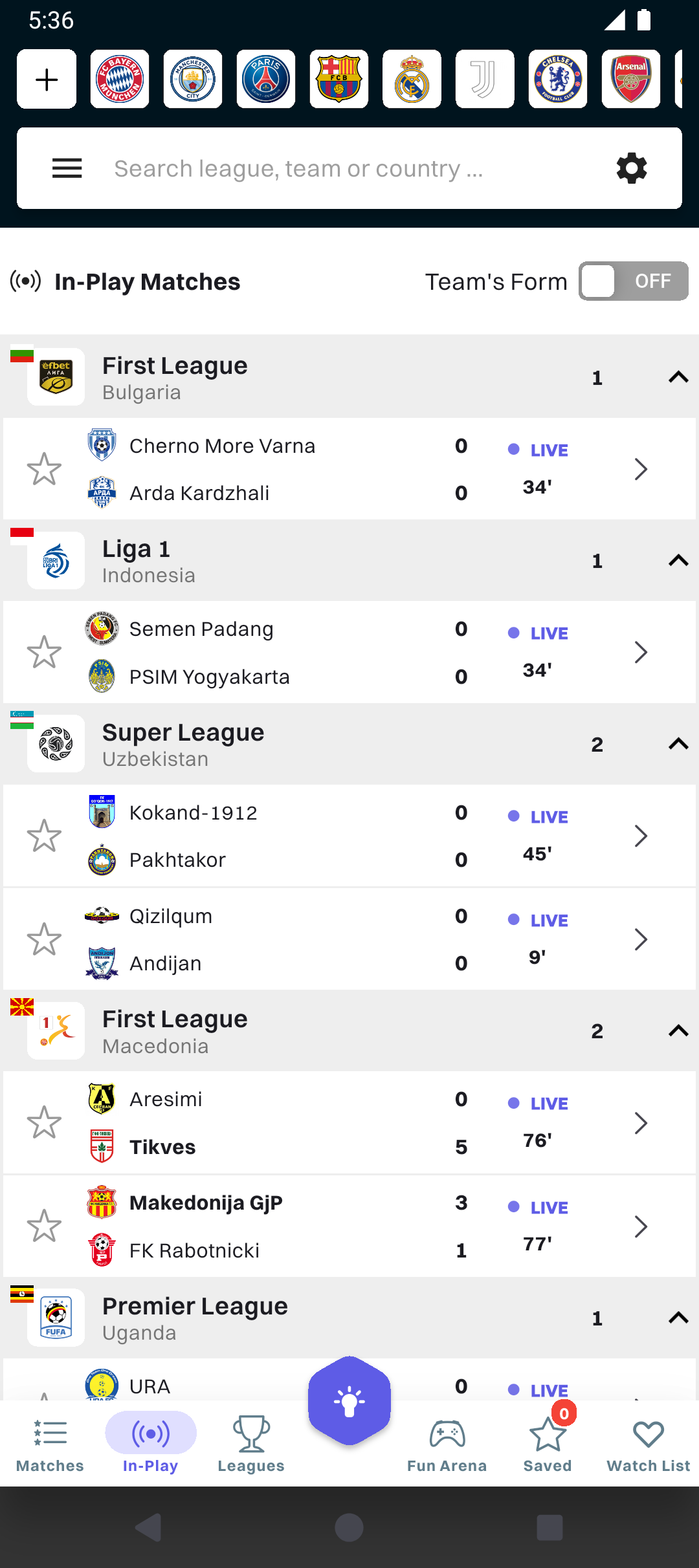Select the FC Barcelona team badge
This screenshot has height=1568, width=699.
[x=339, y=79]
